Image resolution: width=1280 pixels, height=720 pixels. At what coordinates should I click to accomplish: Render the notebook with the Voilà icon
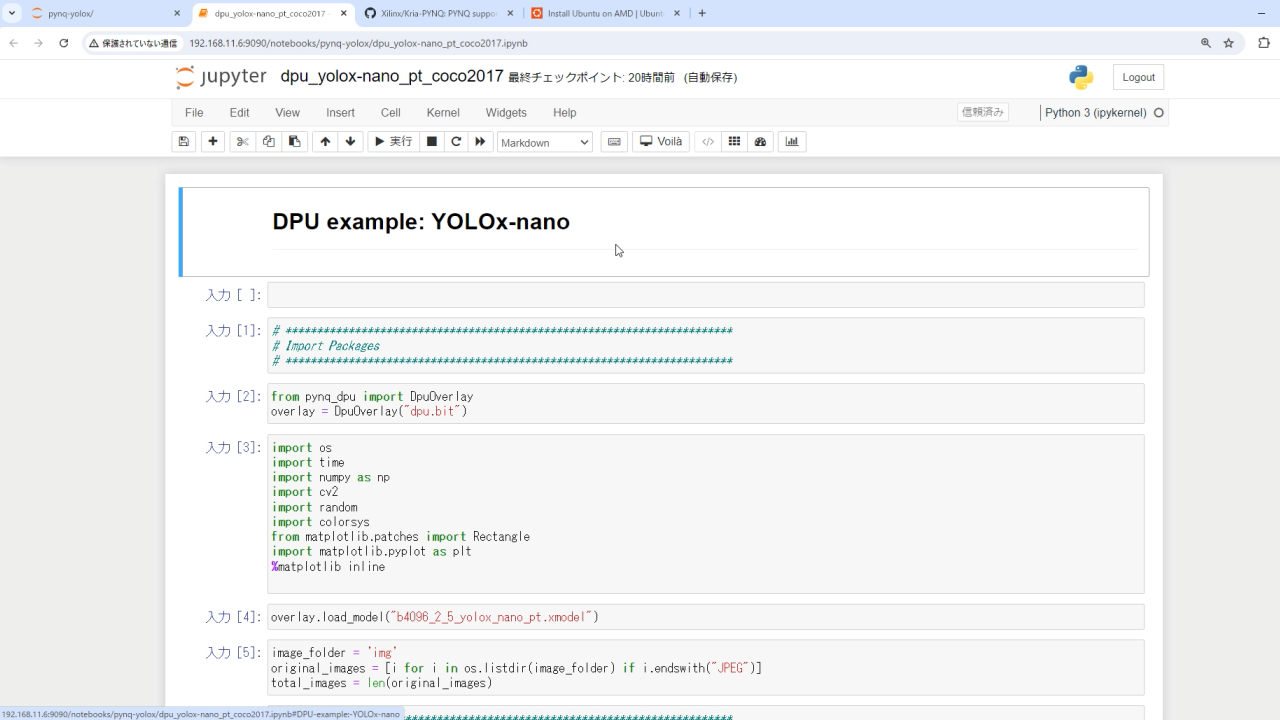coord(660,141)
